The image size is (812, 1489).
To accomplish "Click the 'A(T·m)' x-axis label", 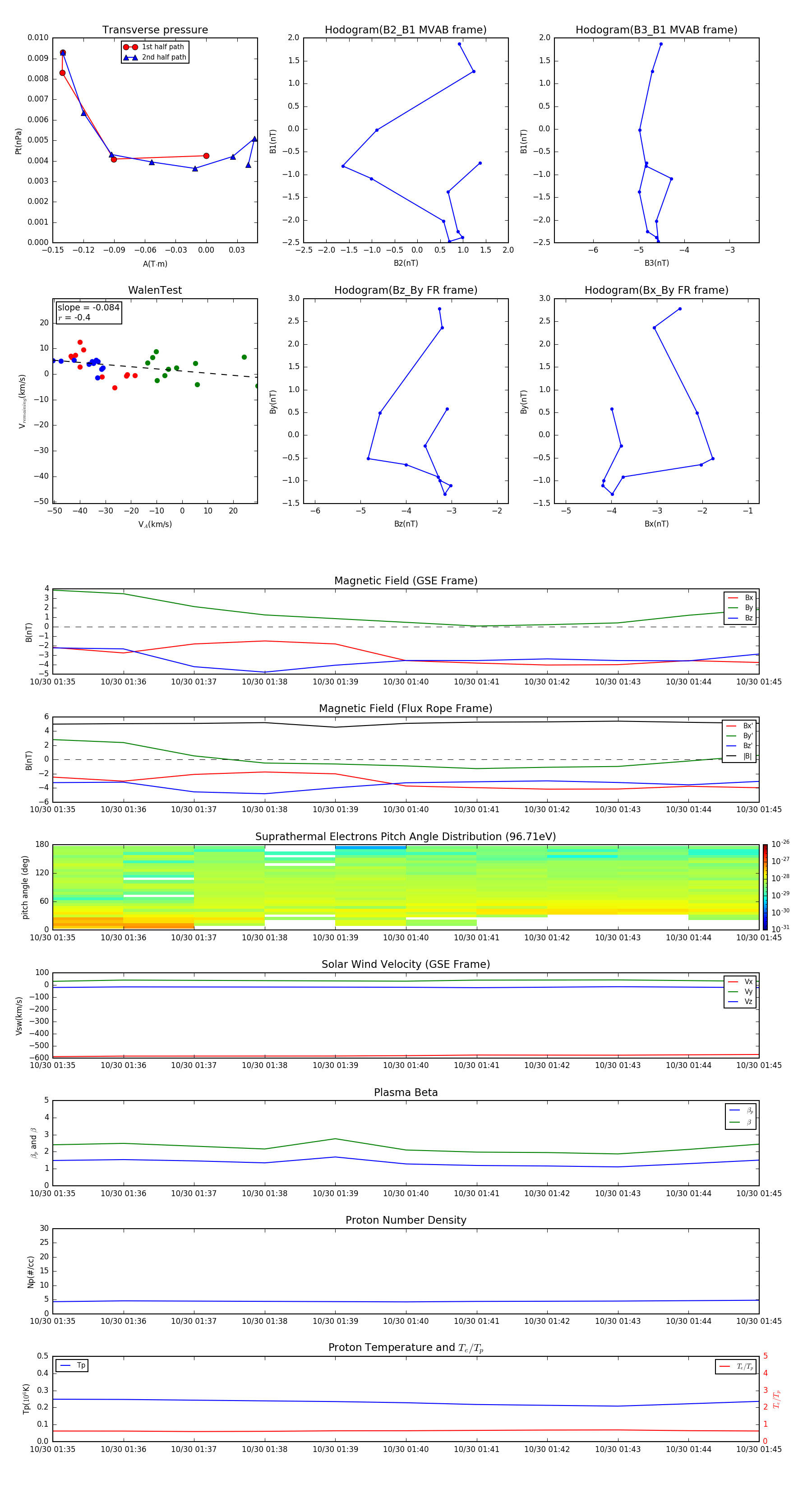I will [x=155, y=264].
